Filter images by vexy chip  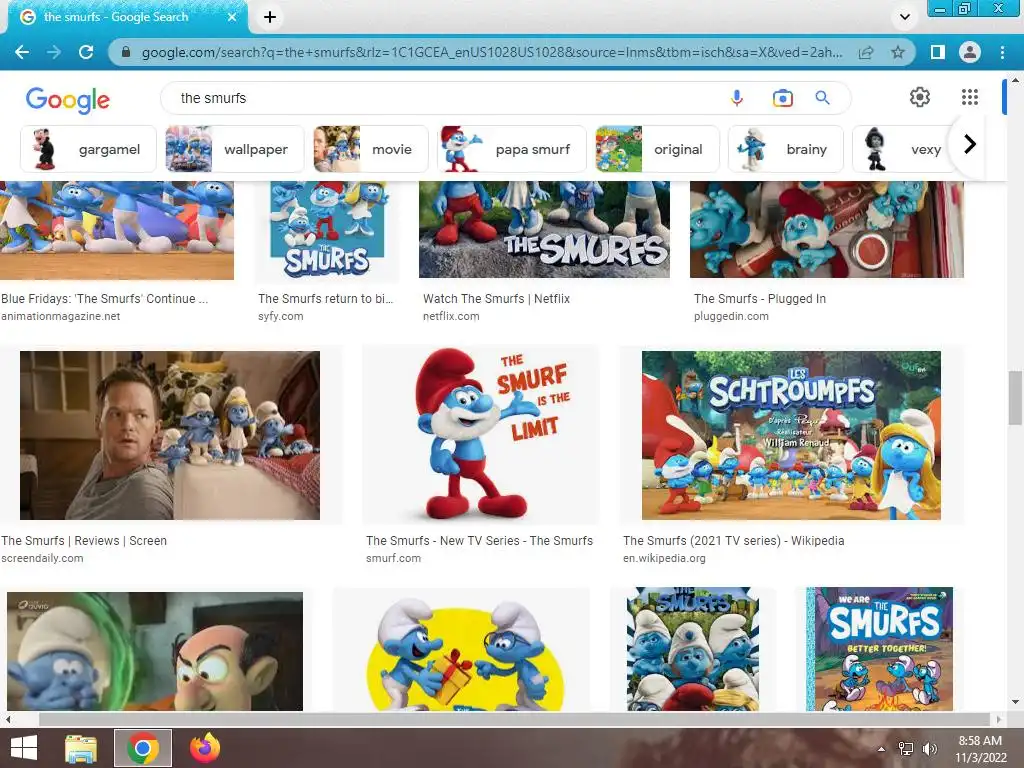(x=904, y=149)
